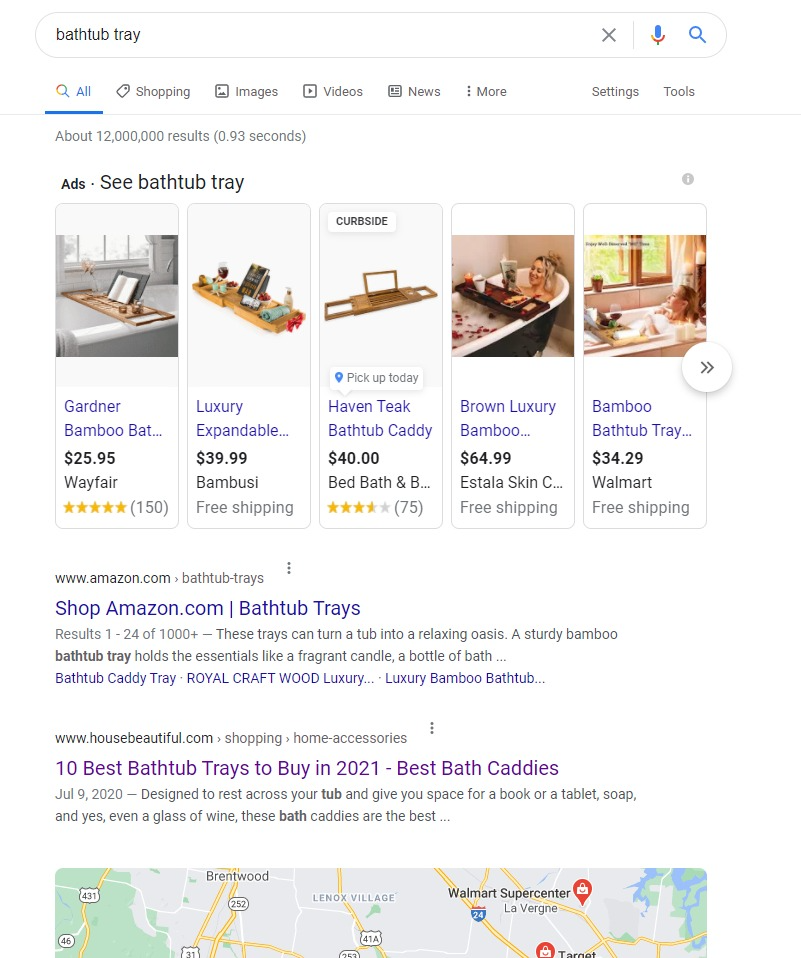
Task: Click the magnifying glass search icon
Action: coord(697,35)
